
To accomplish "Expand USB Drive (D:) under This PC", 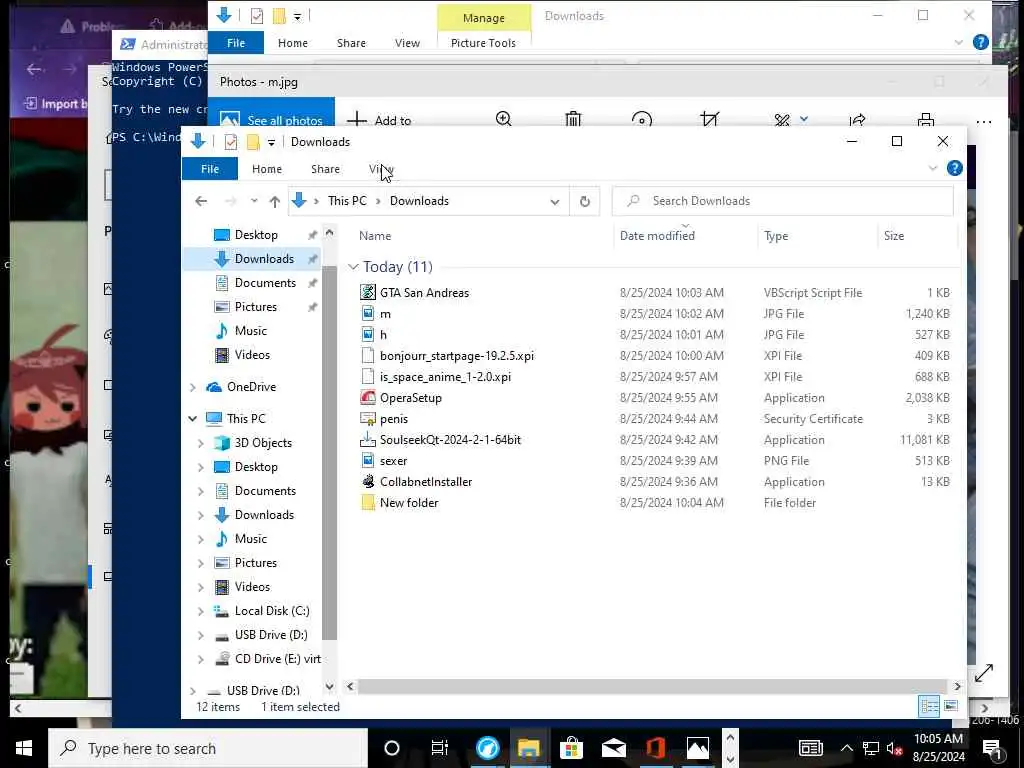I will (200, 635).
